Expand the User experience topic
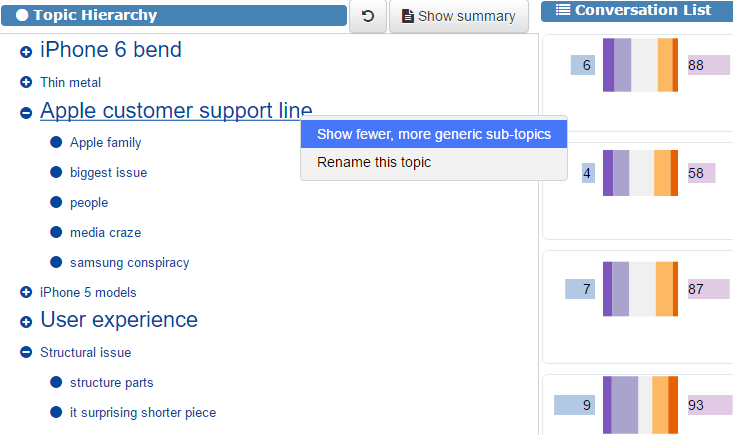Image resolution: width=733 pixels, height=435 pixels. coord(26,322)
